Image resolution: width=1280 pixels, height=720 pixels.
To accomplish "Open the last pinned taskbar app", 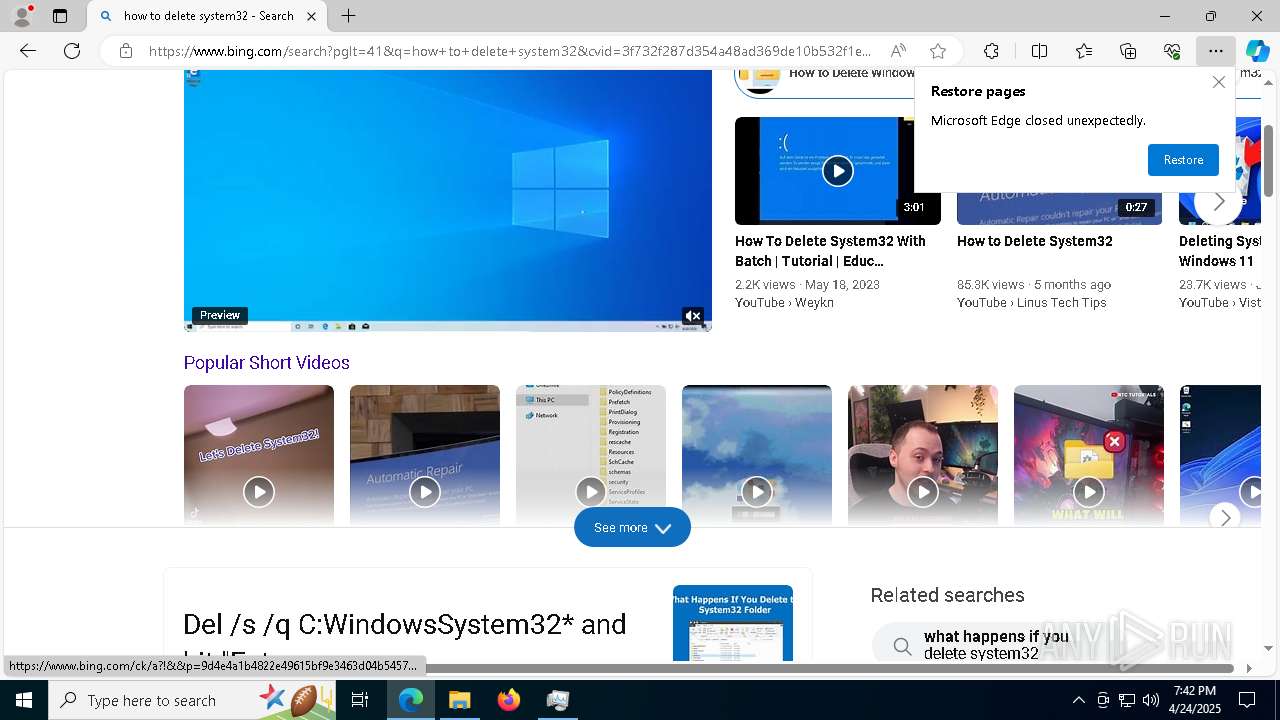I will click(x=557, y=700).
